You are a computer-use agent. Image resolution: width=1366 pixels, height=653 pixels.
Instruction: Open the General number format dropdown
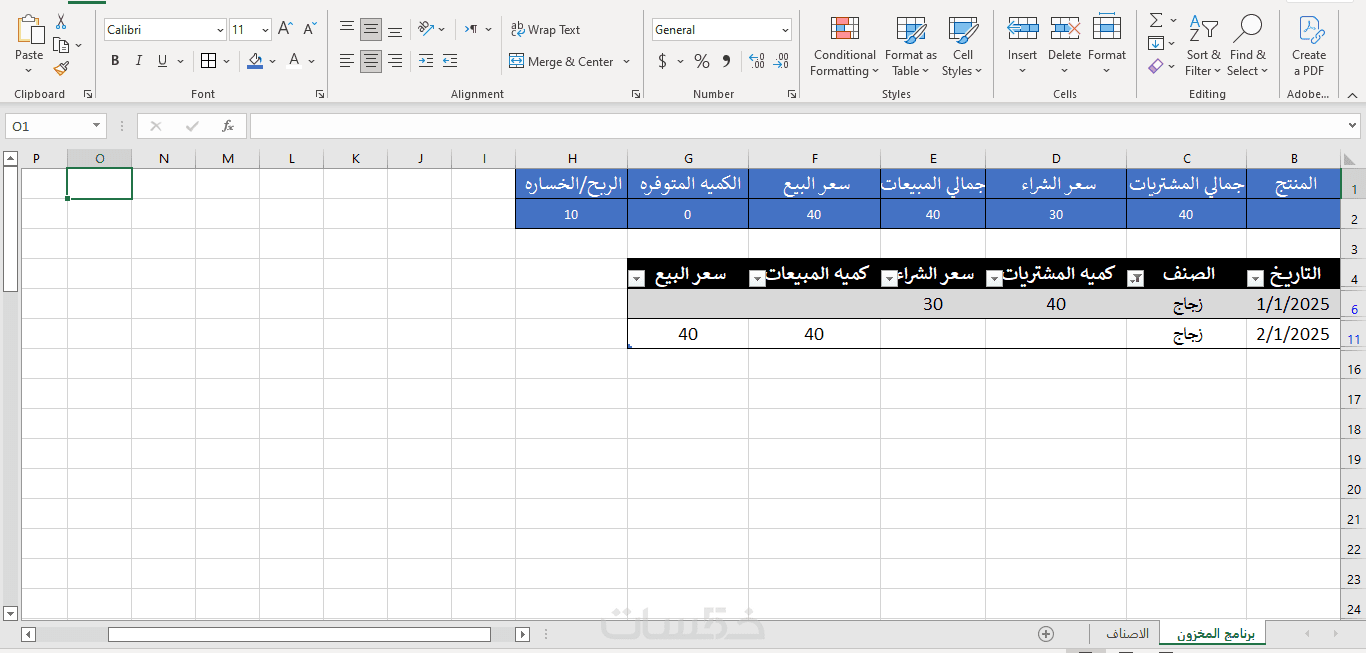click(x=783, y=30)
